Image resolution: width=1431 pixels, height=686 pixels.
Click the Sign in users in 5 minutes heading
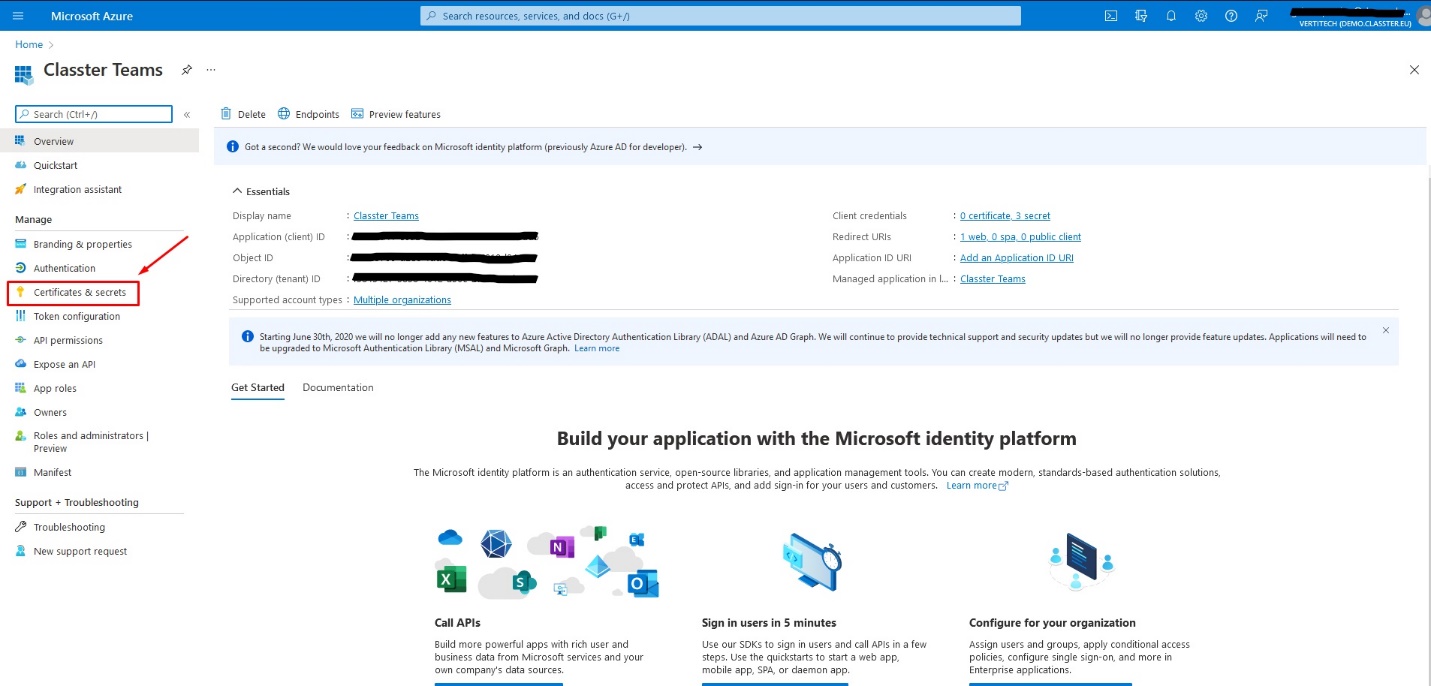[769, 623]
